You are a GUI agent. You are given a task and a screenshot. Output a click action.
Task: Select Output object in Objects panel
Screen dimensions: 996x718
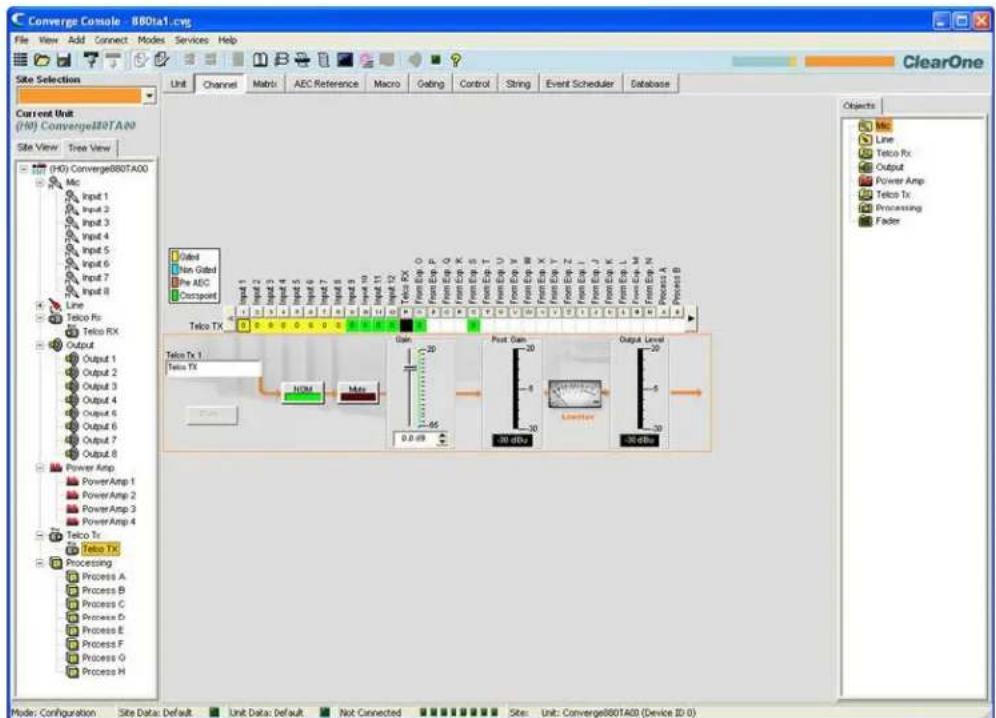[x=881, y=167]
